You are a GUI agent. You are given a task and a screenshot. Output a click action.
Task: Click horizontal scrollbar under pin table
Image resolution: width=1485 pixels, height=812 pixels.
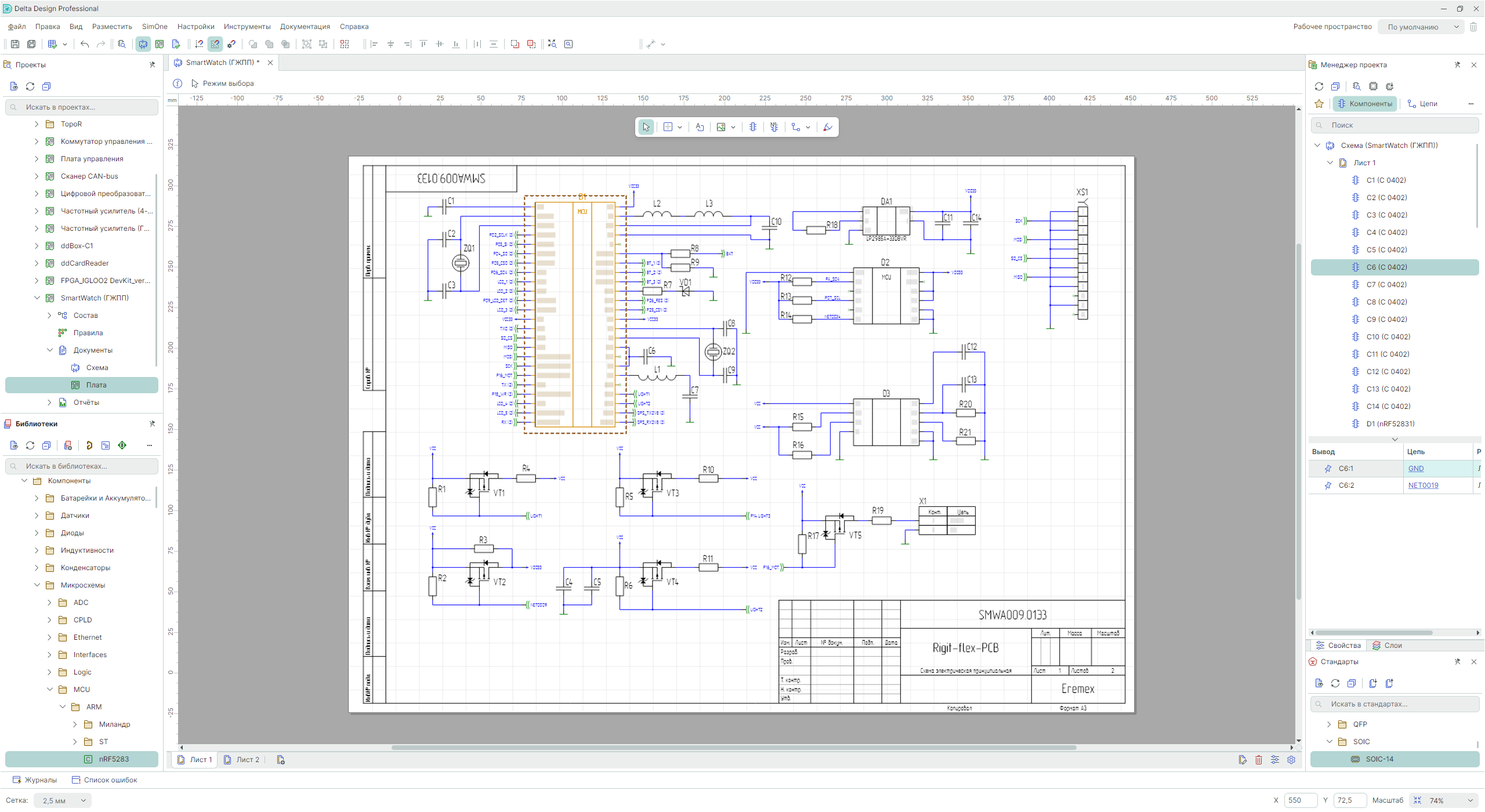click(x=1374, y=633)
